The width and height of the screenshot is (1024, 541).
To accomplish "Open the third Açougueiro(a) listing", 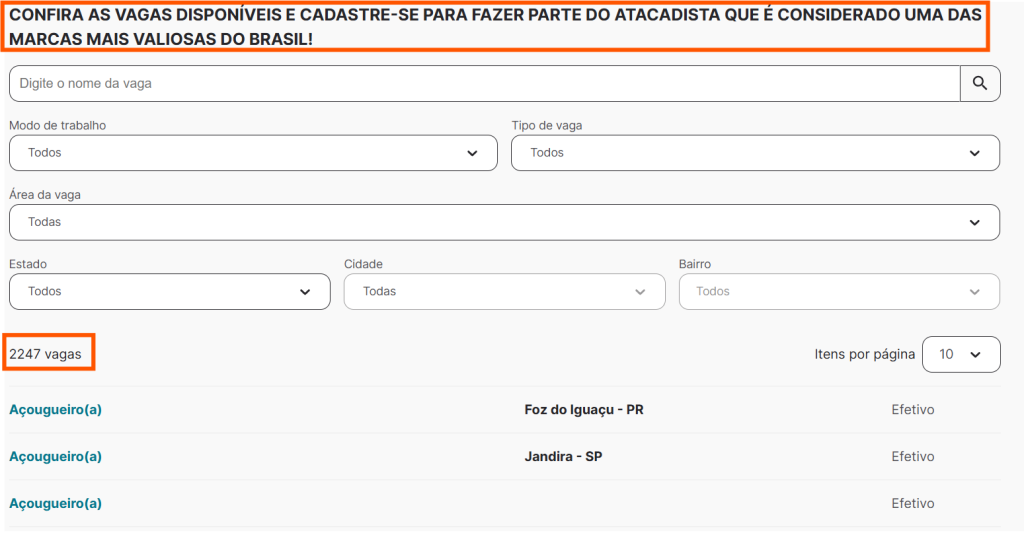I will tap(56, 504).
